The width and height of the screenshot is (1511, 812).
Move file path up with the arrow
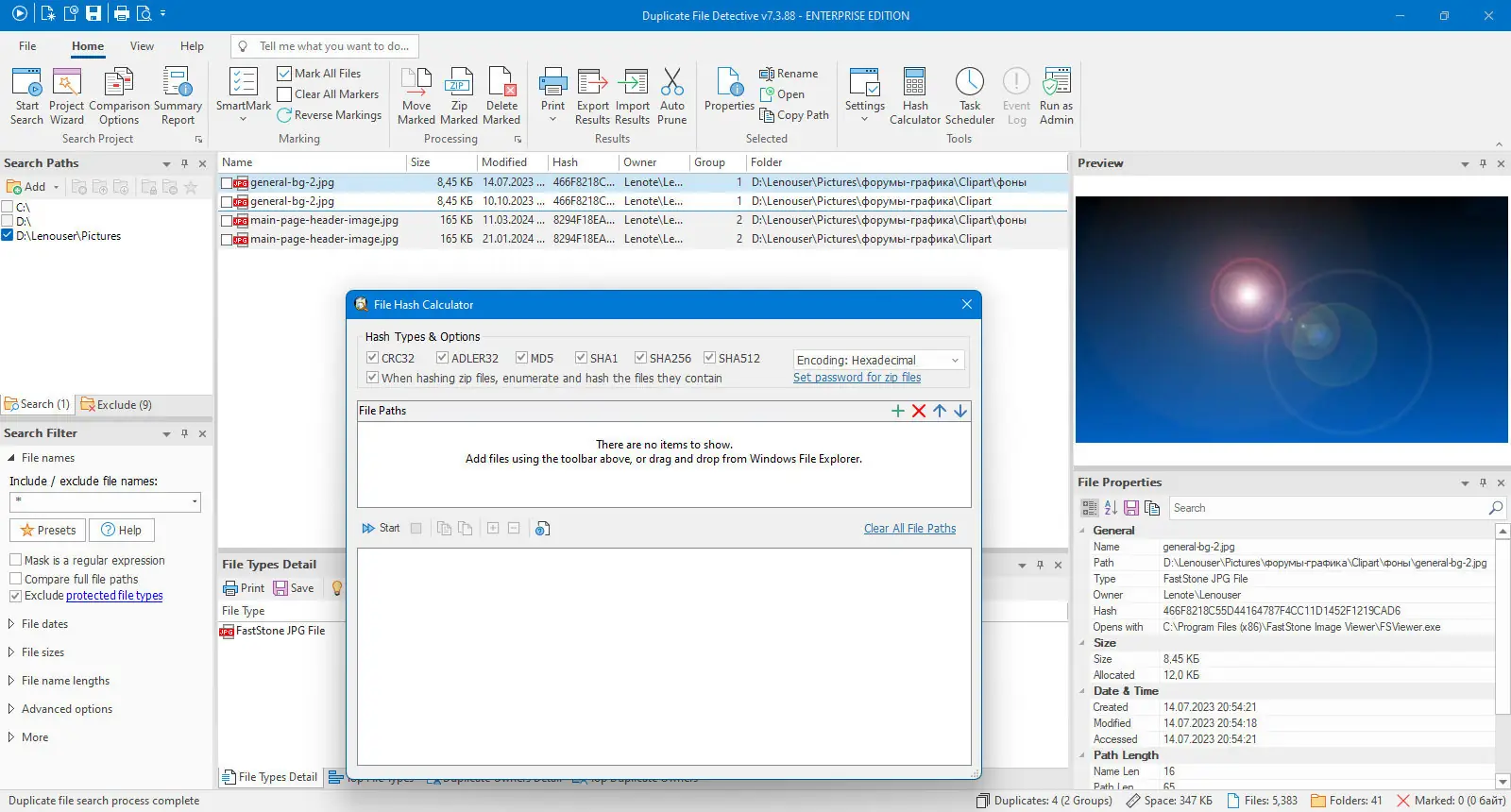point(940,411)
